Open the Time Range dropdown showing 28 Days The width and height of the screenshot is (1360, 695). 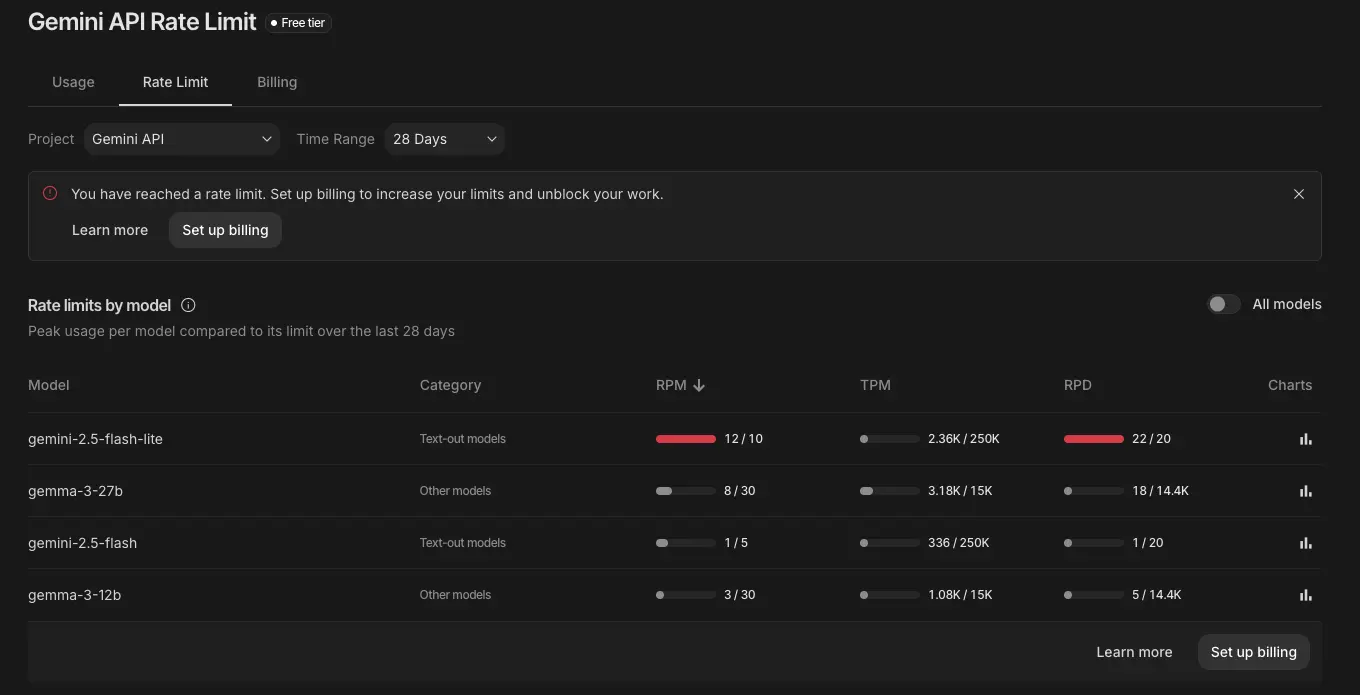tap(445, 139)
